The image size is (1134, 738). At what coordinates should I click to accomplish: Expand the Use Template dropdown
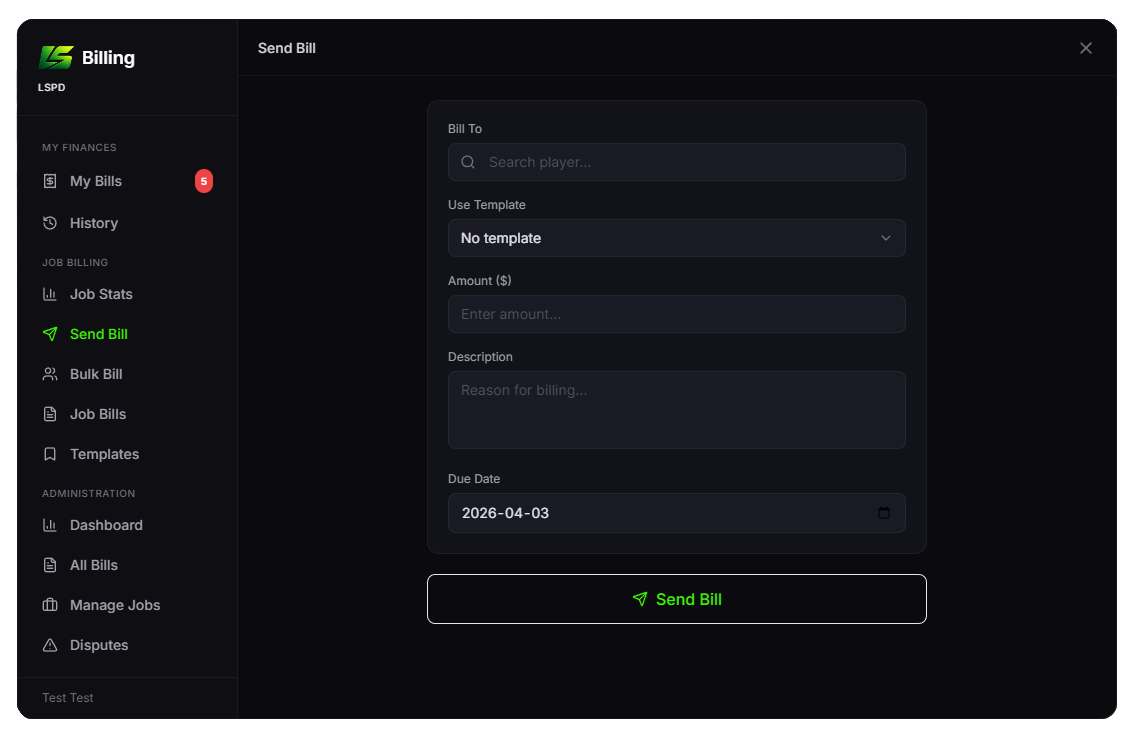click(x=676, y=238)
